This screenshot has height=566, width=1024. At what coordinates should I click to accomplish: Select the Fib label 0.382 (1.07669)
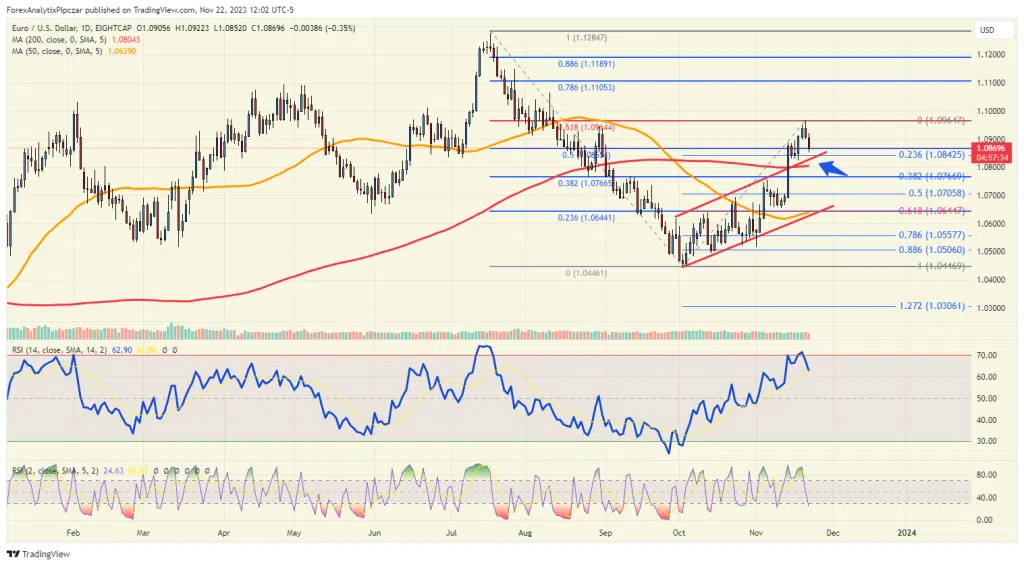click(931, 177)
